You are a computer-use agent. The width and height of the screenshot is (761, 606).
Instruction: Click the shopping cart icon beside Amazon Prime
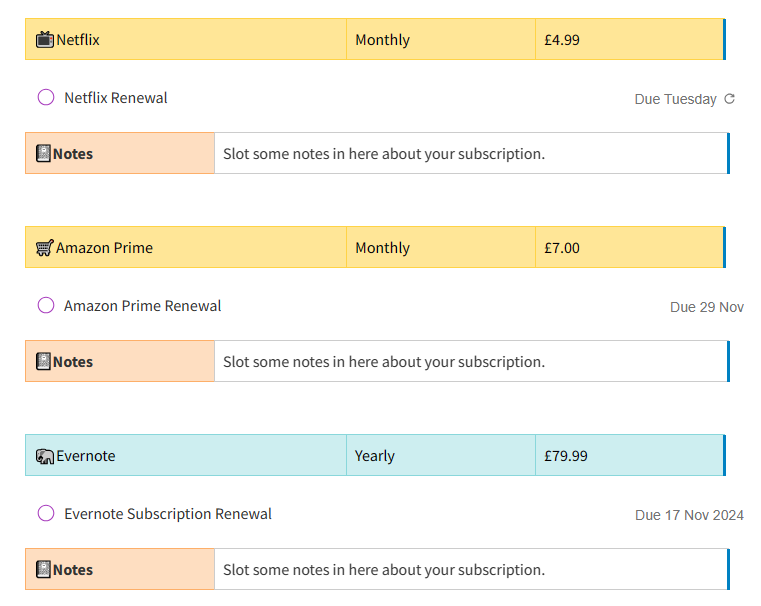point(45,248)
